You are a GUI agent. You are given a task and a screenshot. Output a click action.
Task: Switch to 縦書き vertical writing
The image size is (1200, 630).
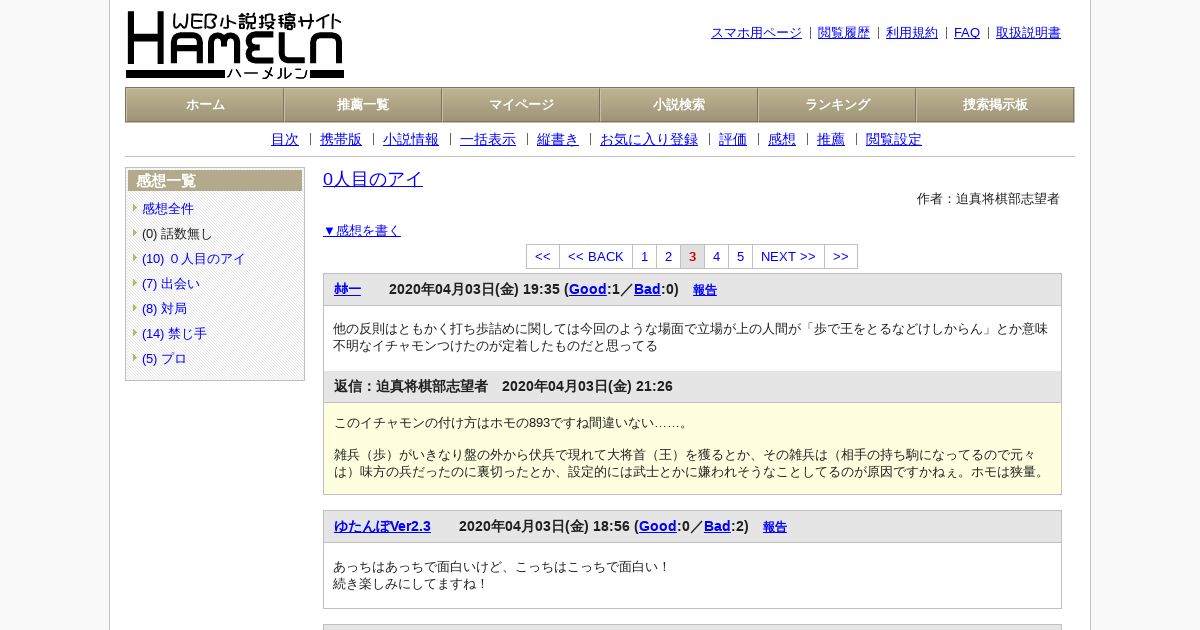pos(558,139)
